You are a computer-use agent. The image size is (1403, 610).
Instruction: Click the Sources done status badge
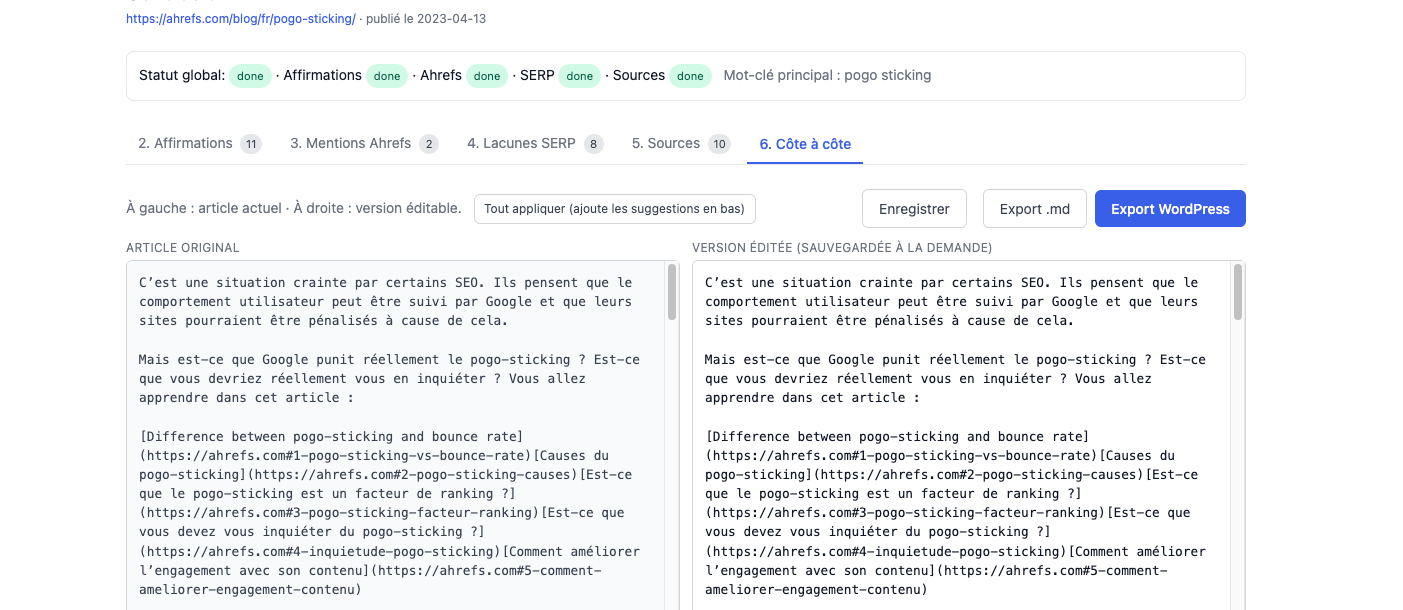click(x=690, y=76)
